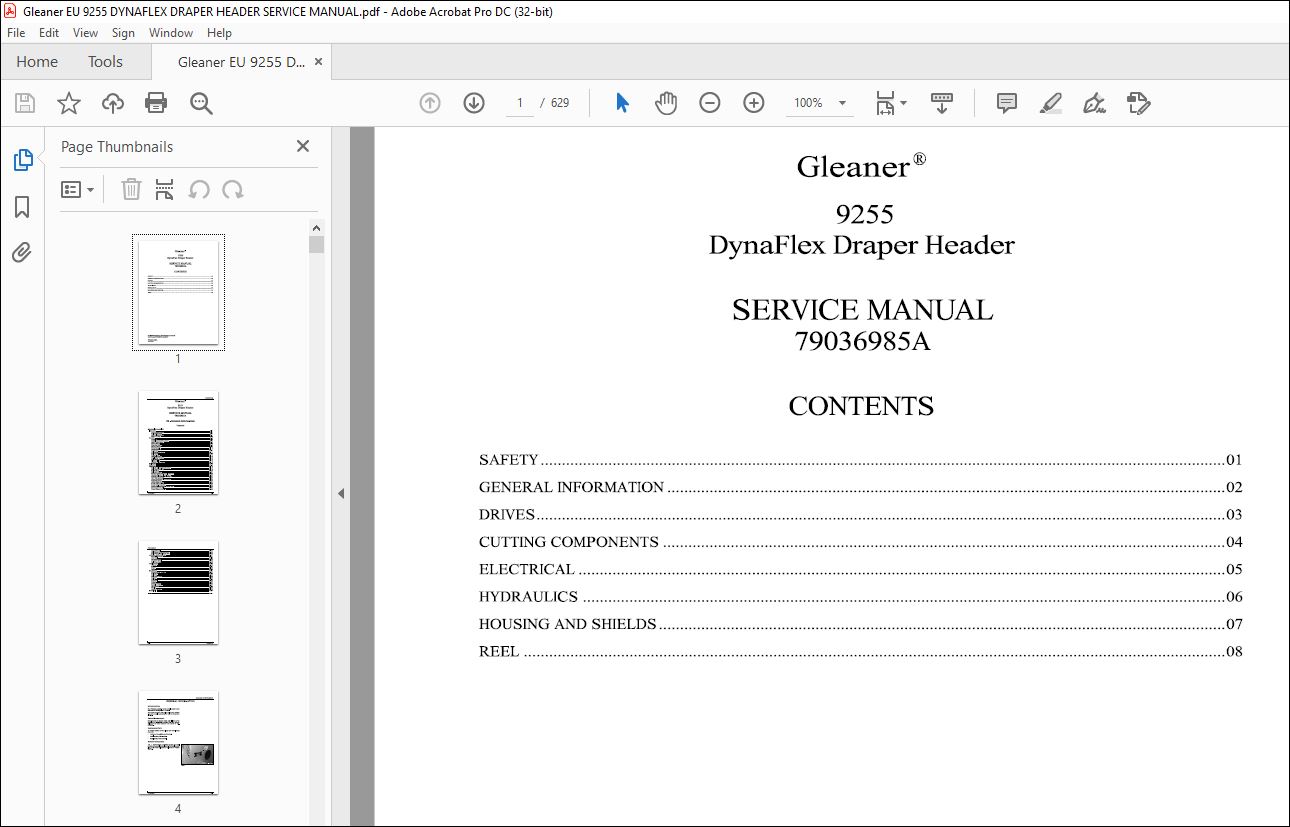
Task: Choose the Selection arrow tool
Action: point(622,103)
